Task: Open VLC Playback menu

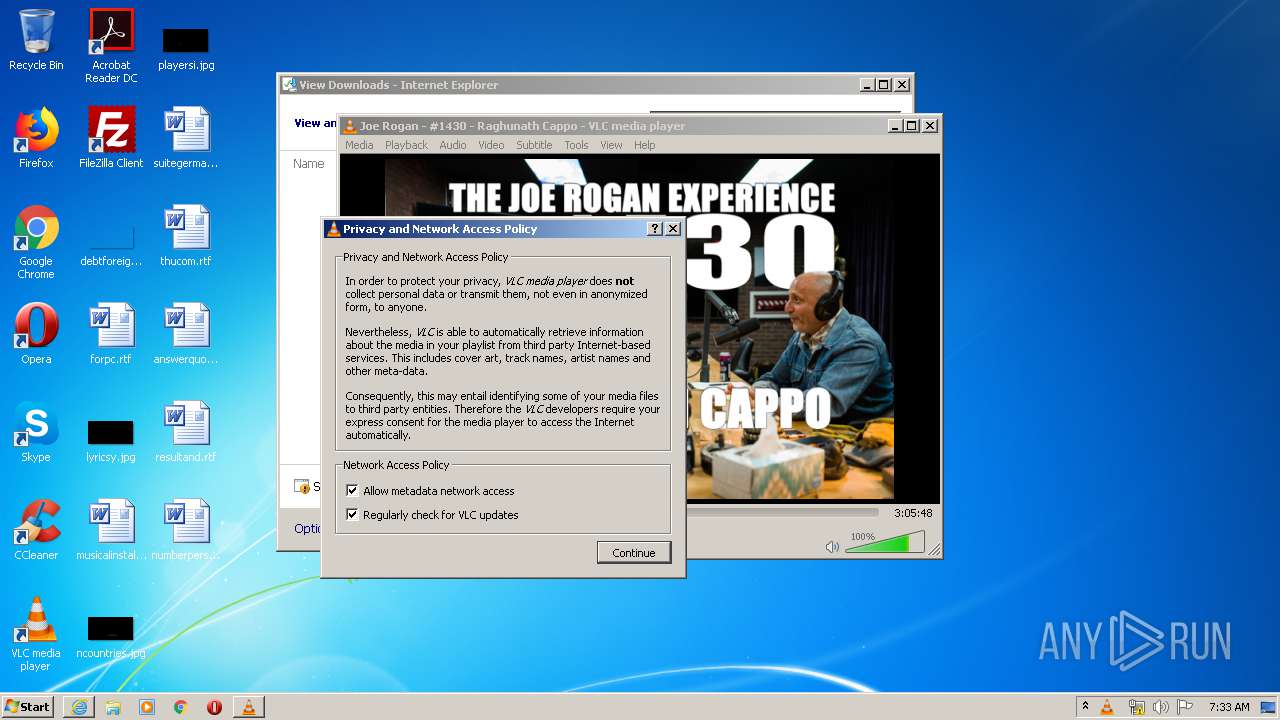Action: coord(406,145)
